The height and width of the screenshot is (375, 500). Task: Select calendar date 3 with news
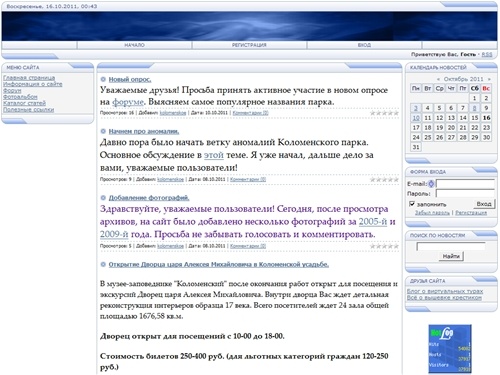click(416, 108)
